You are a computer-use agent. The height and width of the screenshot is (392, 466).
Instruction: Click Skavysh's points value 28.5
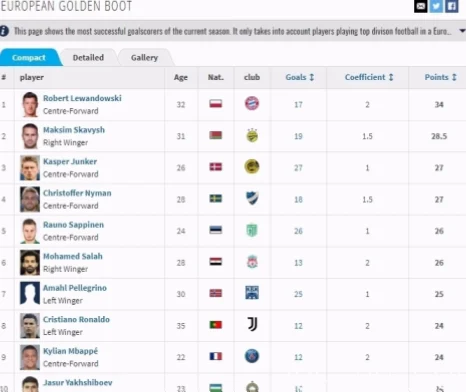click(439, 136)
